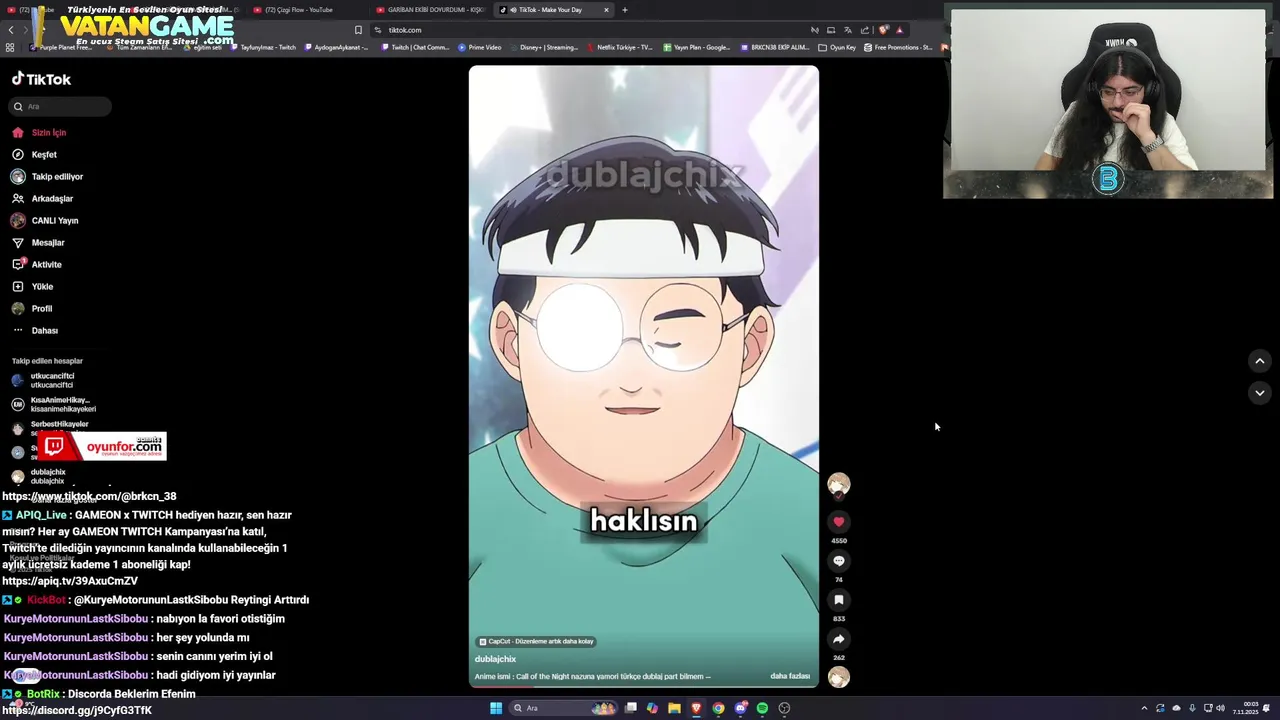Switch to GARİBAN EKİBİ DOYURDUM tab
This screenshot has width=1280, height=720.
430,10
